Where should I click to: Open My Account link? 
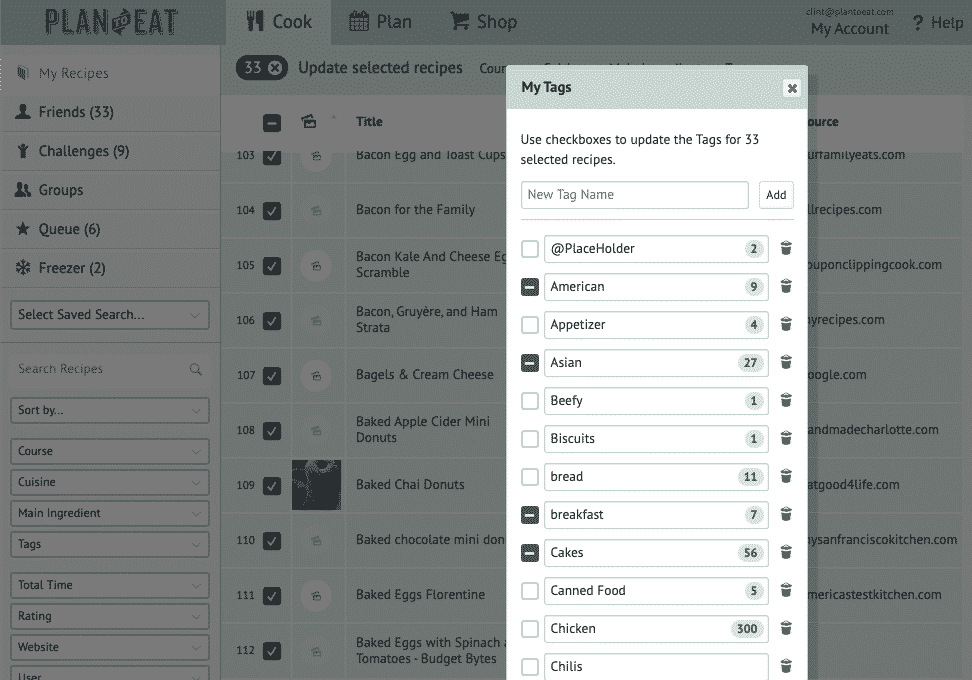(x=849, y=29)
